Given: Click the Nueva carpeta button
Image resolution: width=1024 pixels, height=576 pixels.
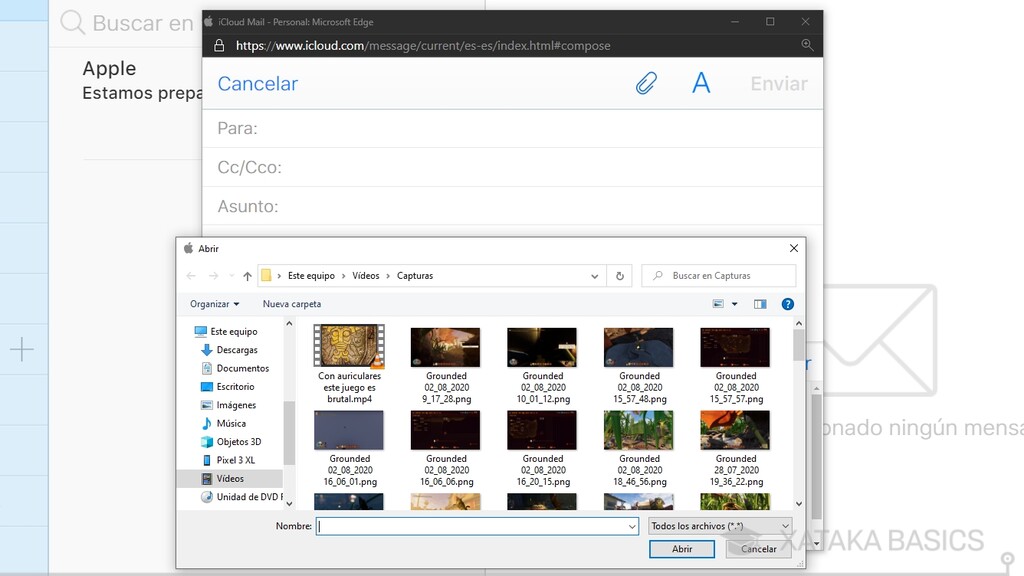Looking at the screenshot, I should (x=292, y=304).
